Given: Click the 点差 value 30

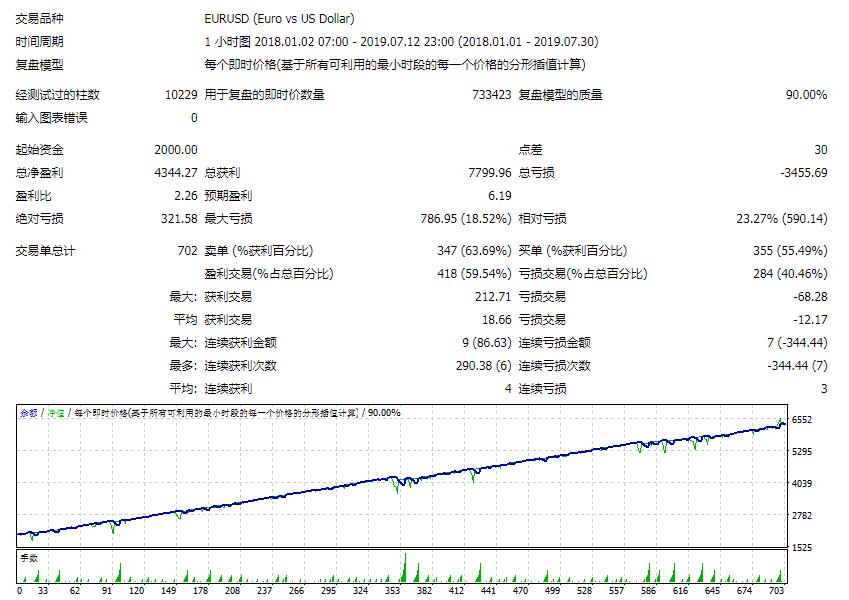Looking at the screenshot, I should pos(821,148).
